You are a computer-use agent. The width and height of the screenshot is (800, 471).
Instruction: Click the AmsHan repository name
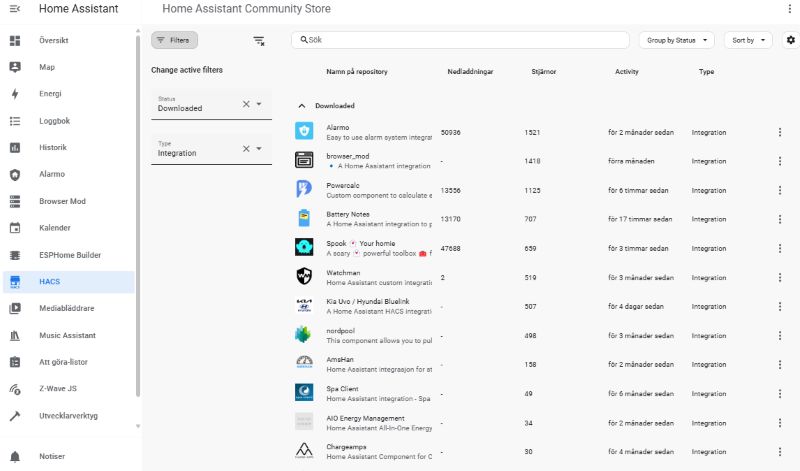point(340,360)
